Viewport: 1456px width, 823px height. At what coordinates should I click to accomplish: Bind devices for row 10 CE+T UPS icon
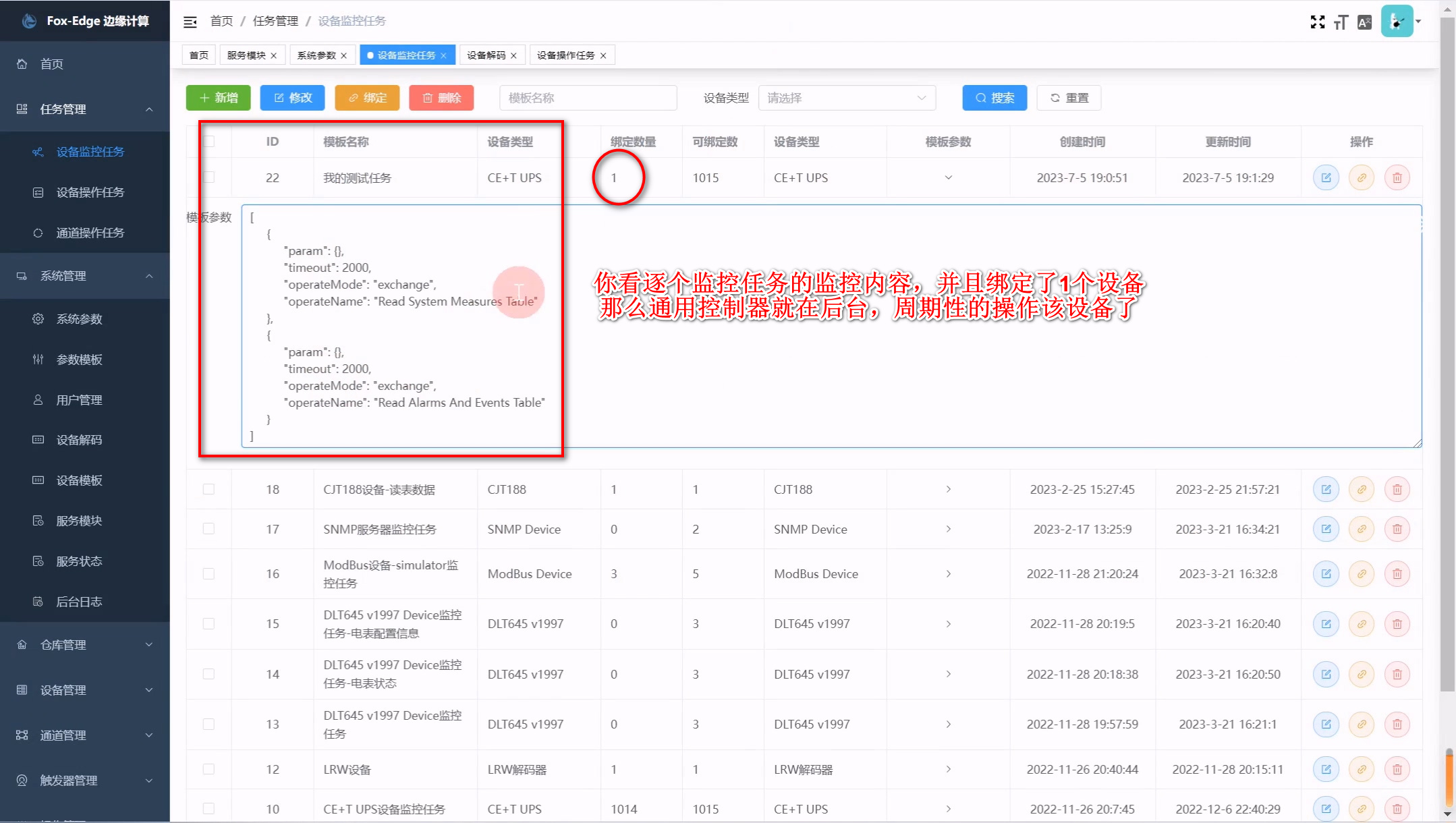click(x=1362, y=809)
